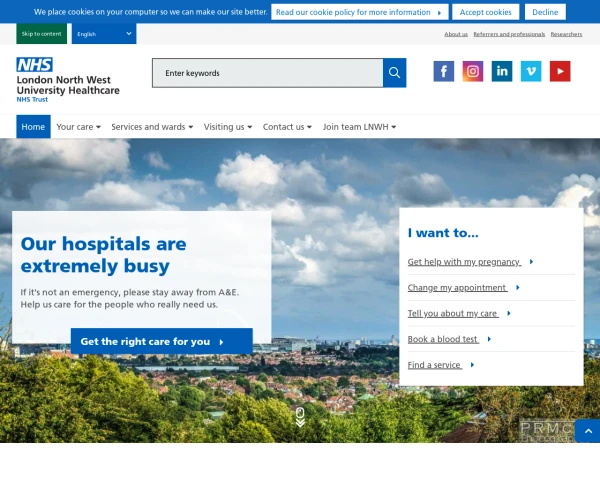Expand the Contact us menu
Screen dimensions: 600x480
tap(287, 127)
